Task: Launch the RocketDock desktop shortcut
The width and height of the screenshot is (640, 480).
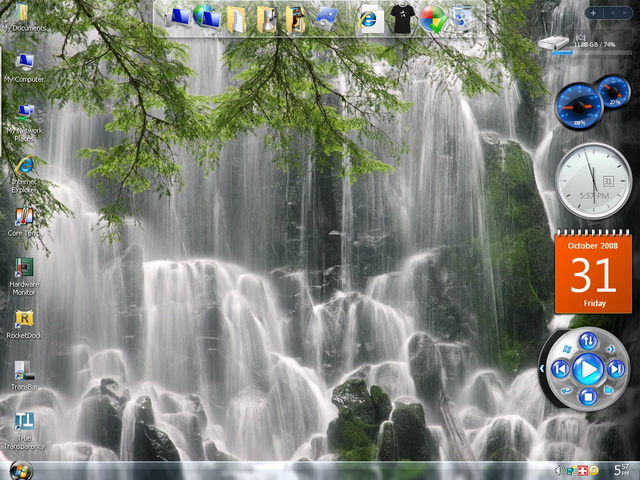Action: [x=23, y=320]
